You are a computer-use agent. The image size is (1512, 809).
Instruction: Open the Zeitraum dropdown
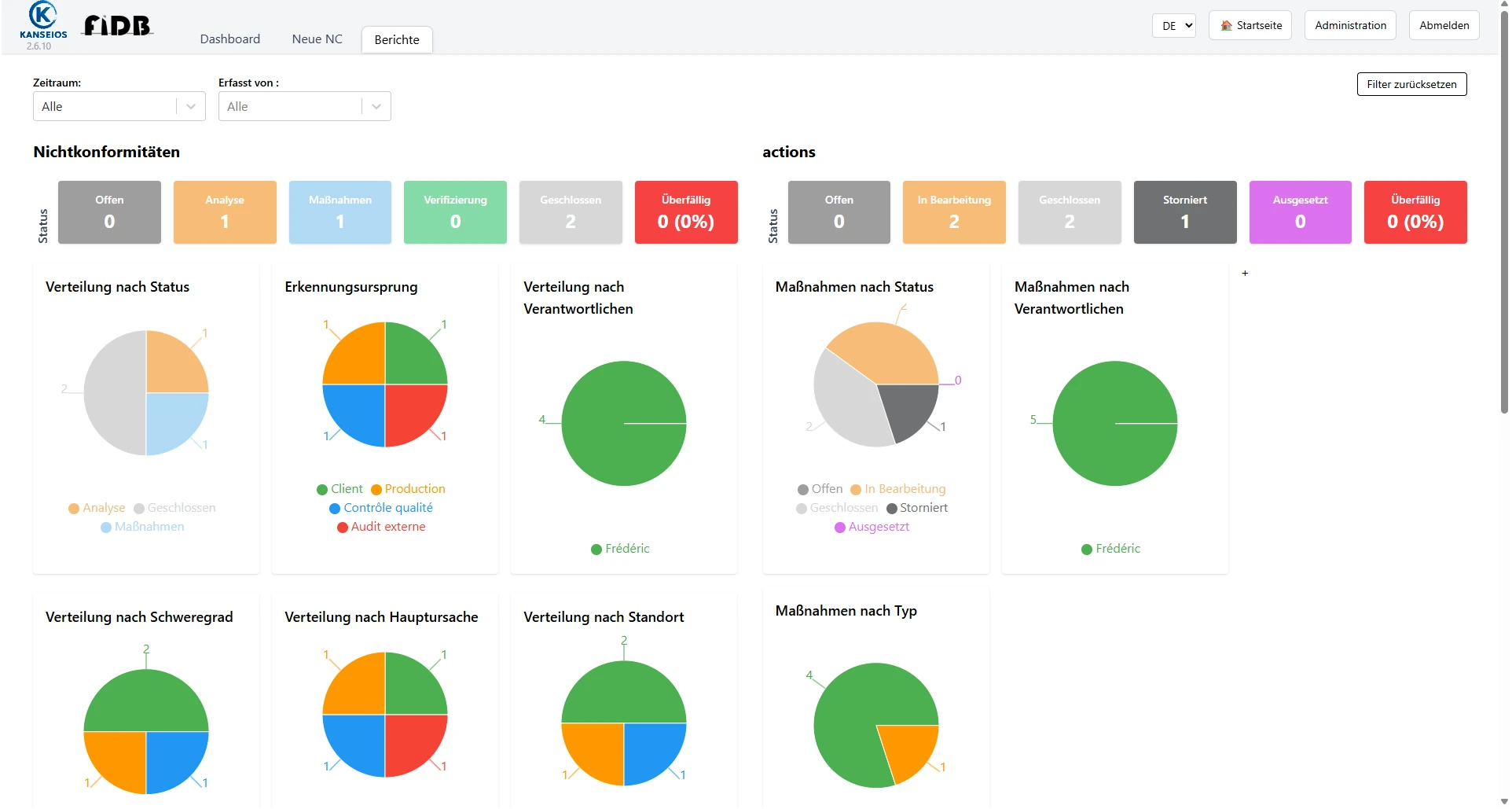[x=119, y=107]
